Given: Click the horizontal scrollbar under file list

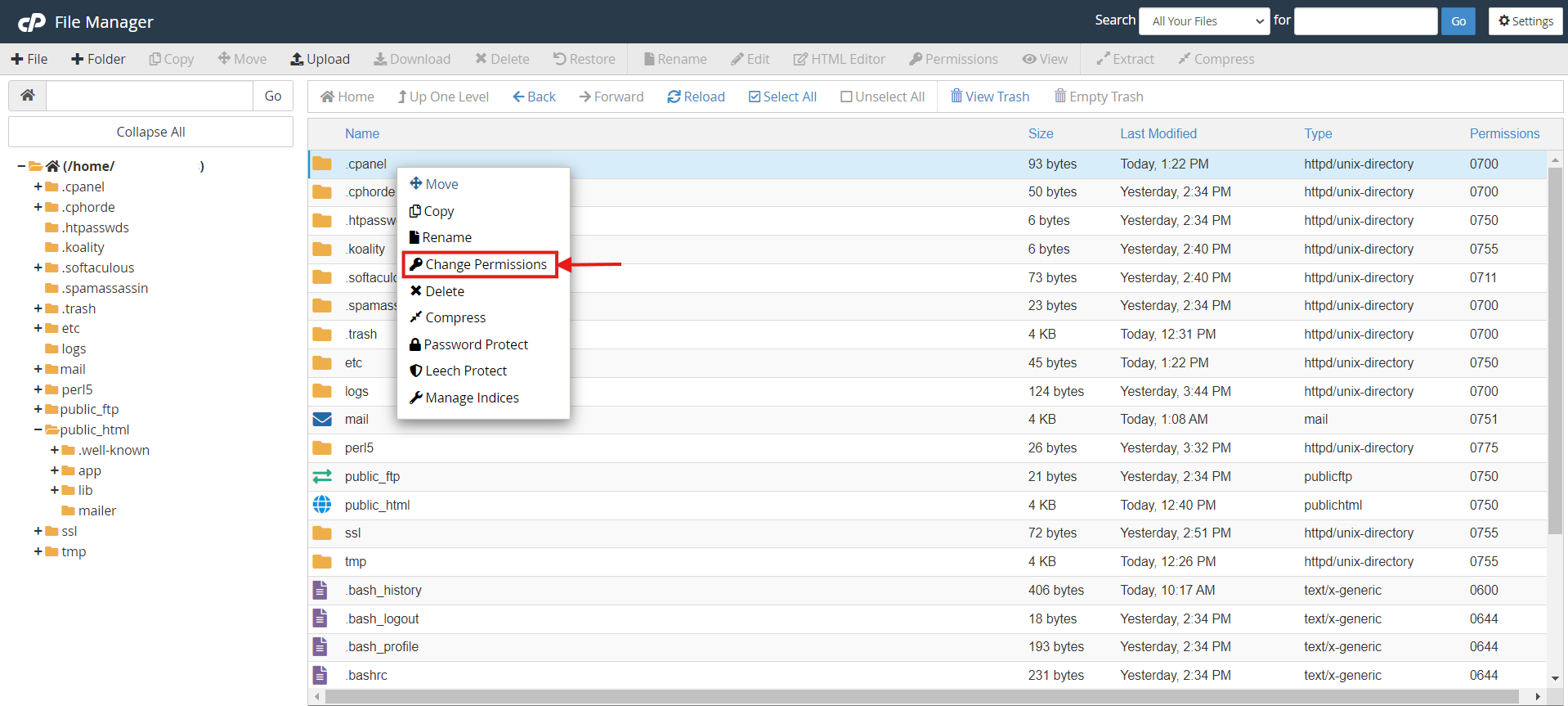Looking at the screenshot, I should point(921,697).
